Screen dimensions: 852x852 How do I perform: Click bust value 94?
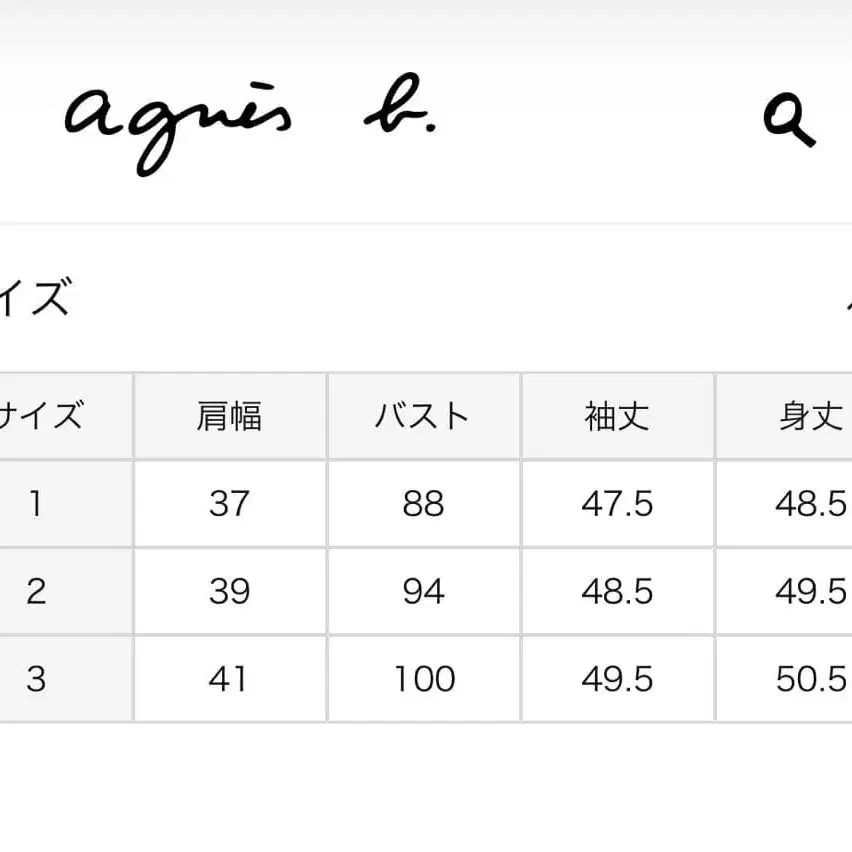pos(423,592)
